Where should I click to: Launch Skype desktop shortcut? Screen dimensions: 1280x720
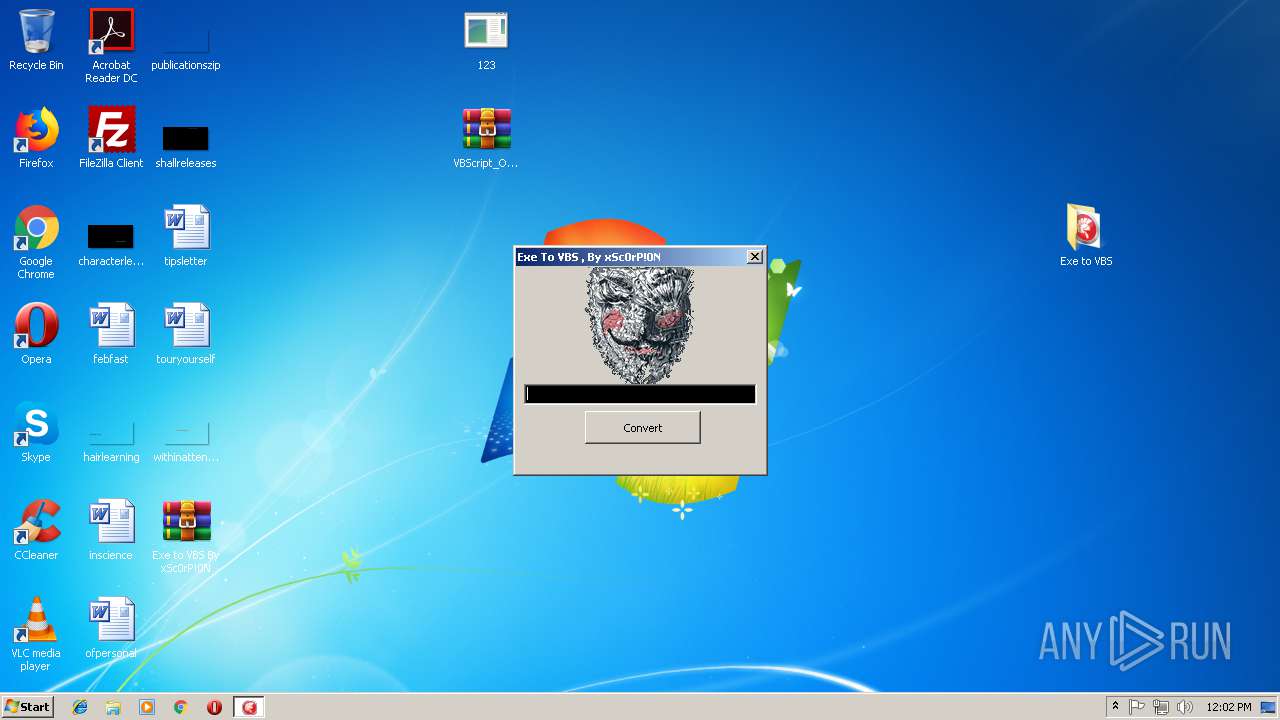[36, 432]
